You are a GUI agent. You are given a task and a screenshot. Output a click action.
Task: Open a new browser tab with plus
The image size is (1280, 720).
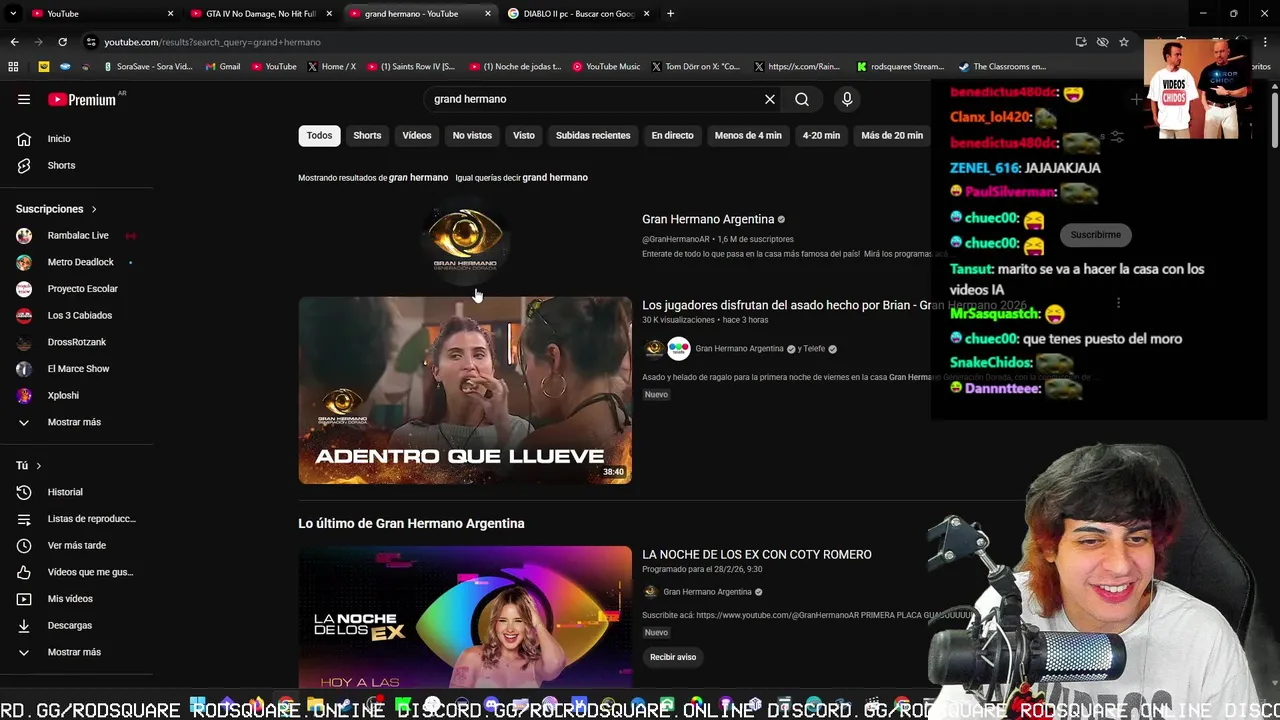670,13
